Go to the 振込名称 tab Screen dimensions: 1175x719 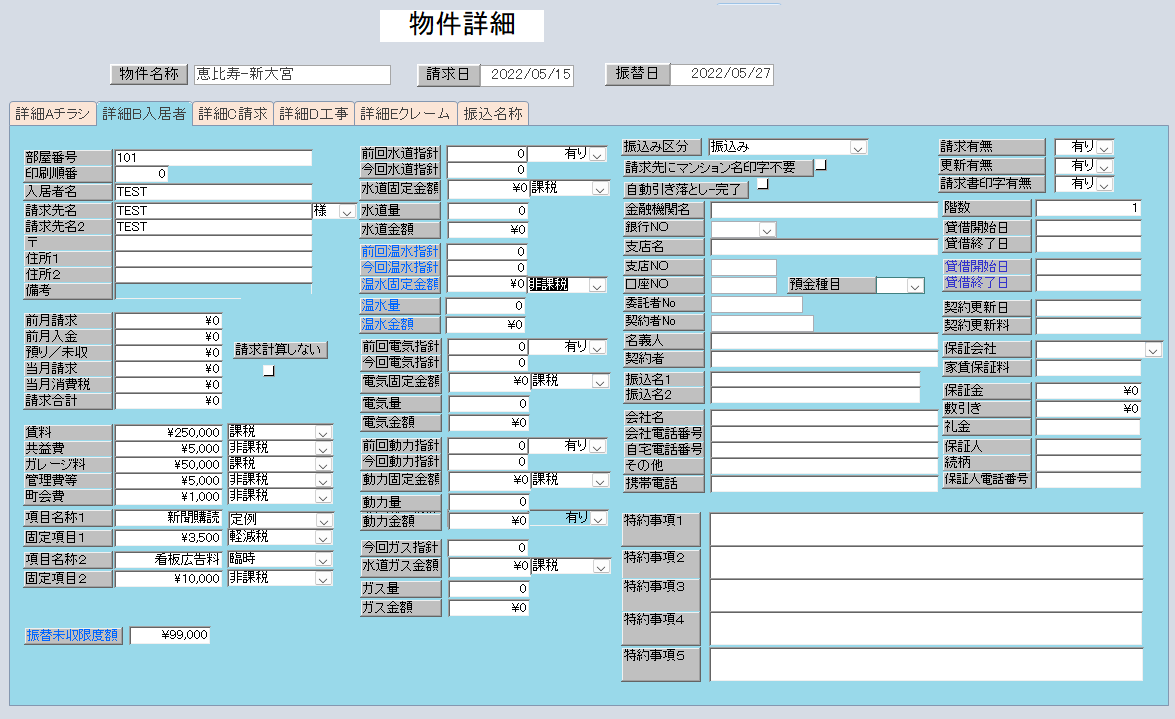pos(492,114)
